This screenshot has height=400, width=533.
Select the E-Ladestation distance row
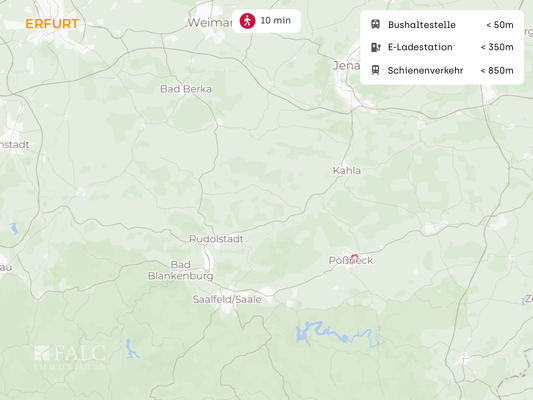pyautogui.click(x=442, y=47)
